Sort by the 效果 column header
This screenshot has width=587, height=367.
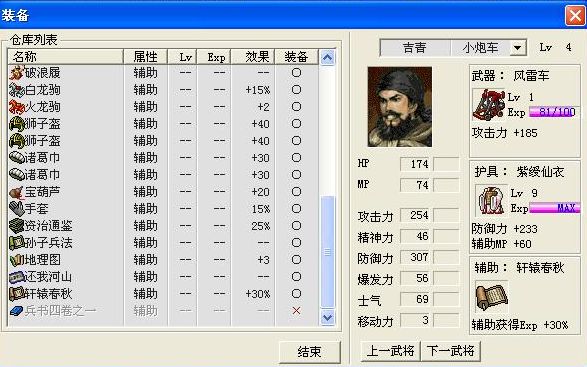point(253,57)
